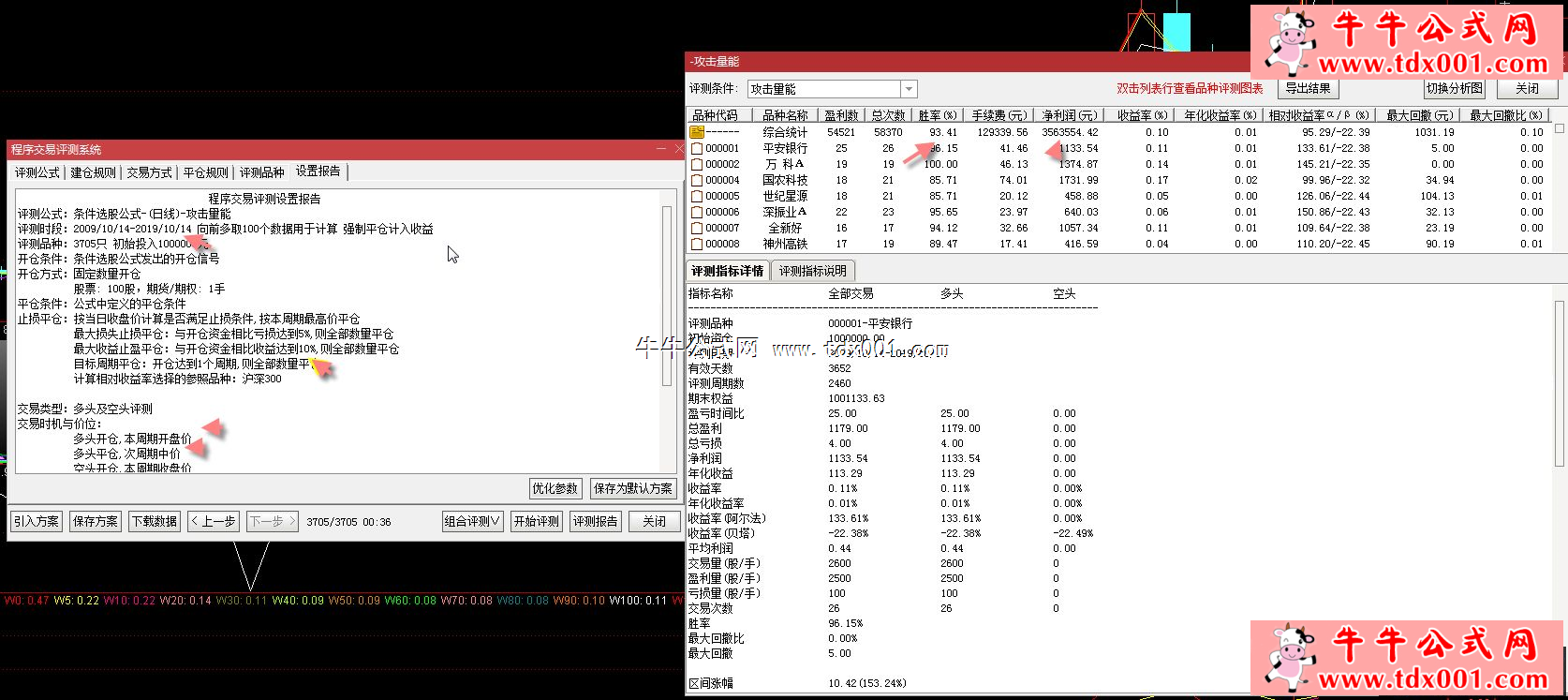Click total count value 58370

point(888,132)
